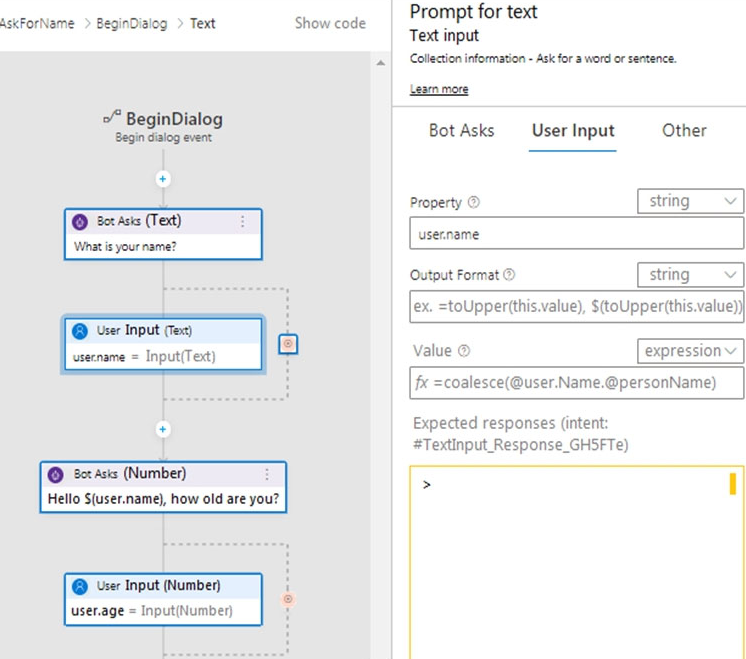This screenshot has width=746, height=659.
Task: Click the user.name Property input field
Action: coord(577,234)
